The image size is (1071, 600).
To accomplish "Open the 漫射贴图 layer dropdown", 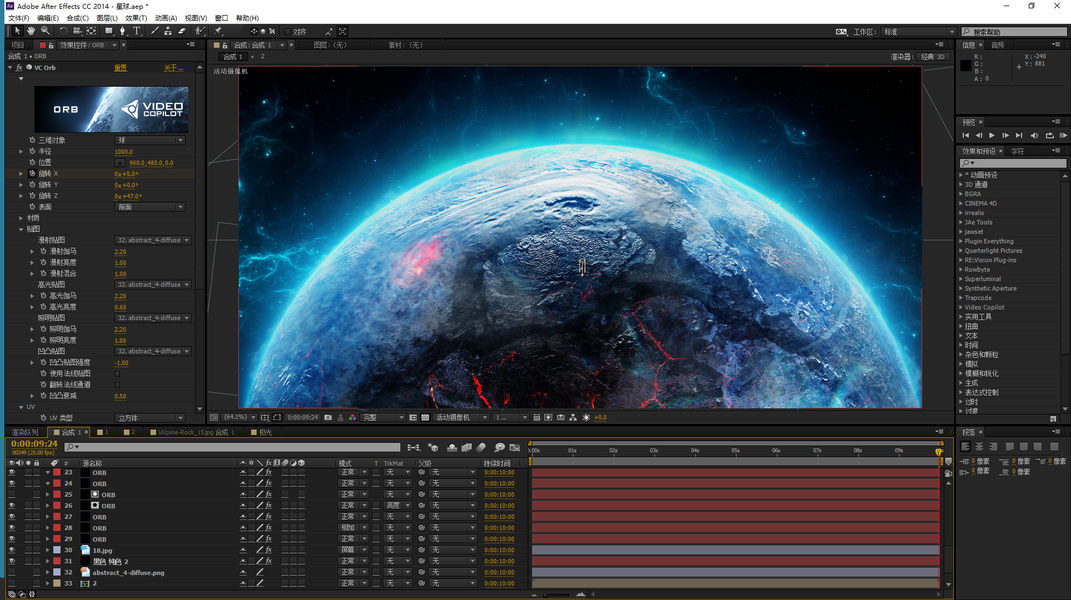I will [x=153, y=241].
